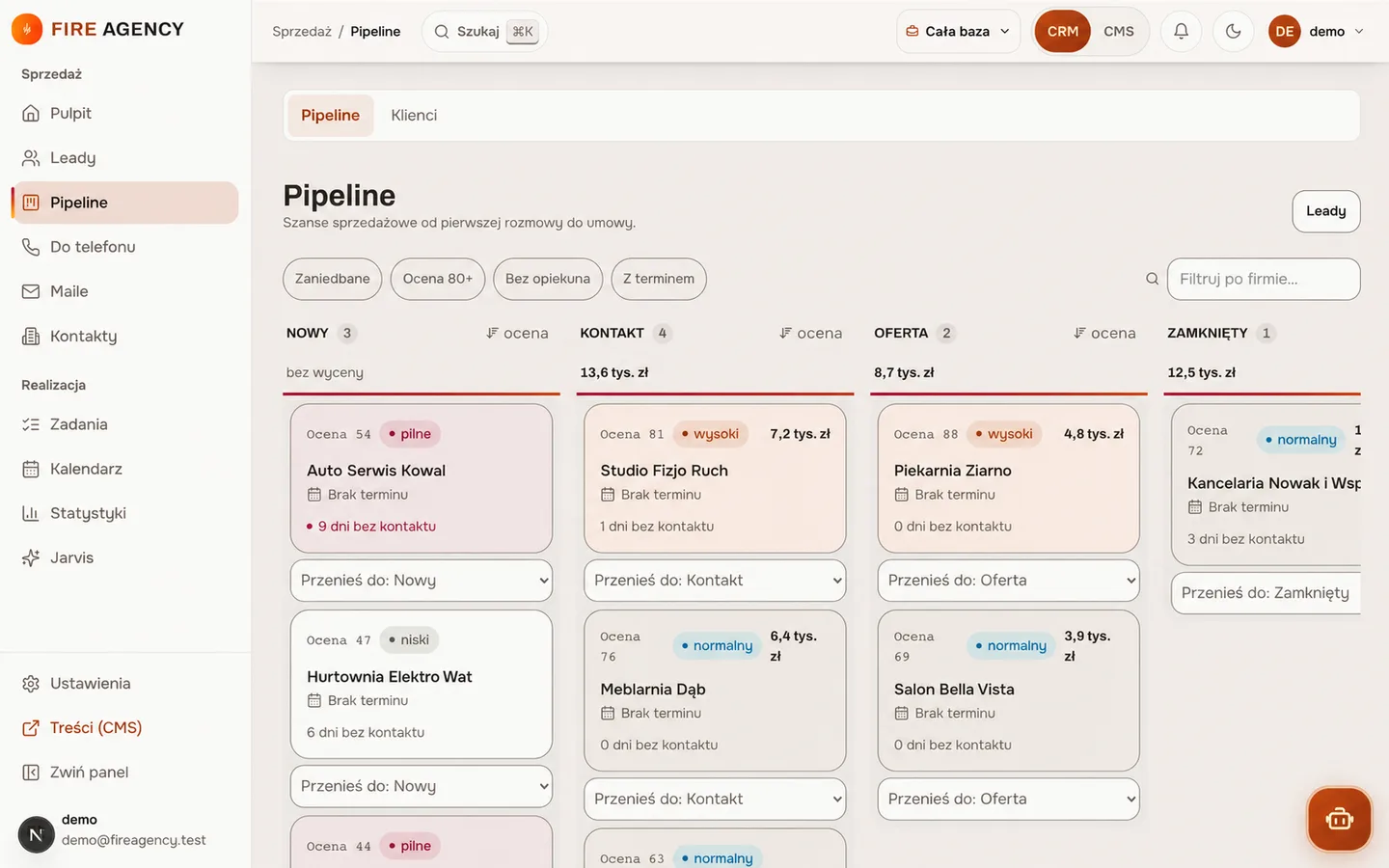Click the Ustawienia gear icon
Image resolution: width=1389 pixels, height=868 pixels.
click(31, 683)
